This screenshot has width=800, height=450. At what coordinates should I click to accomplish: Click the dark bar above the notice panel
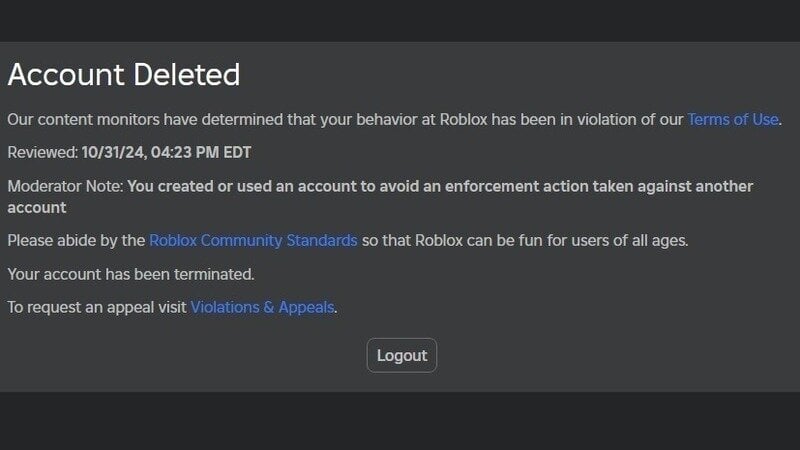coord(400,20)
